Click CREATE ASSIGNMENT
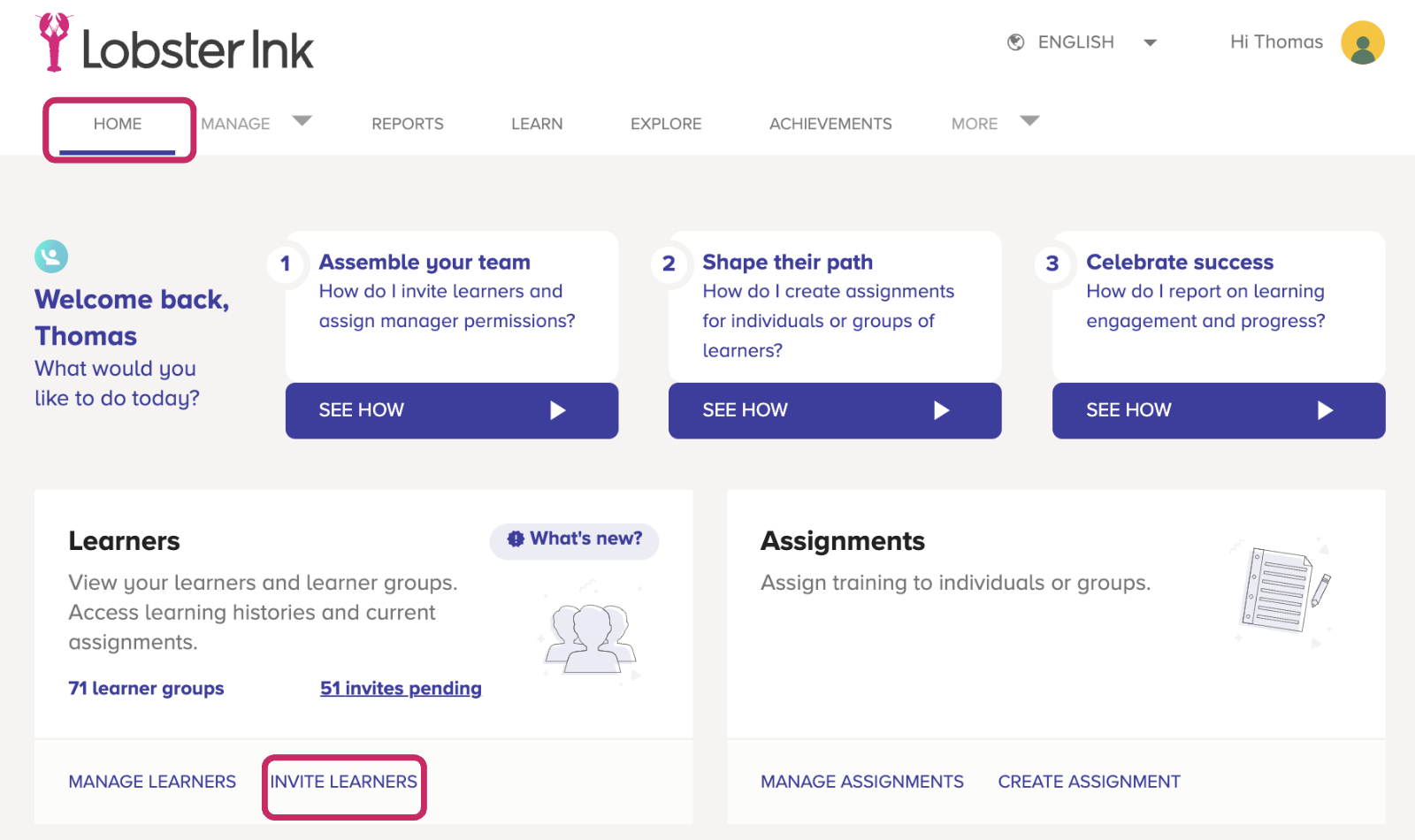1415x840 pixels. (x=1089, y=782)
